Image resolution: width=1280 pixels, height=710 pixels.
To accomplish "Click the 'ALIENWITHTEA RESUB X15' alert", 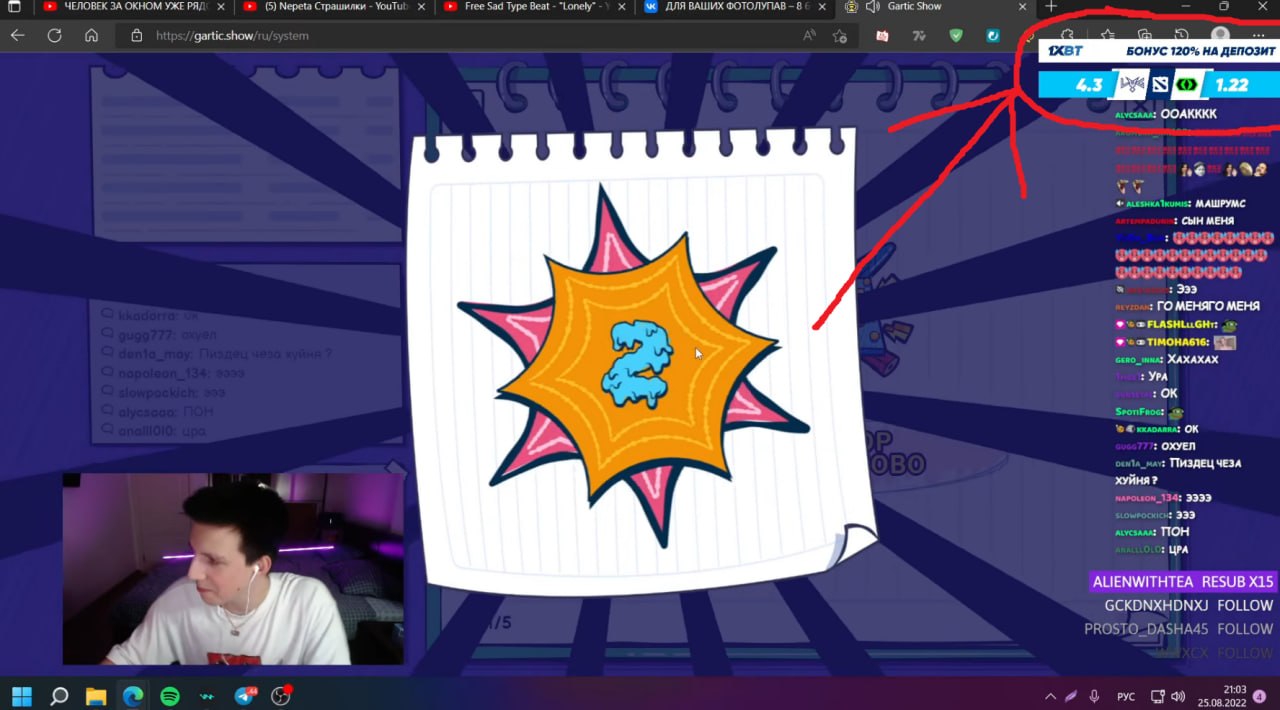I will (1182, 581).
